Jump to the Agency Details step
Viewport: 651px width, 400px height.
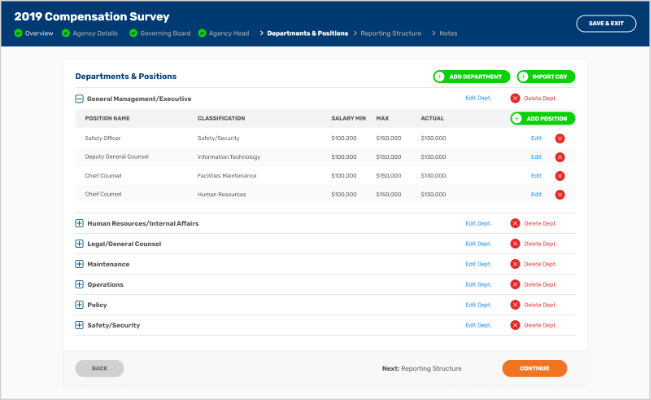93,33
